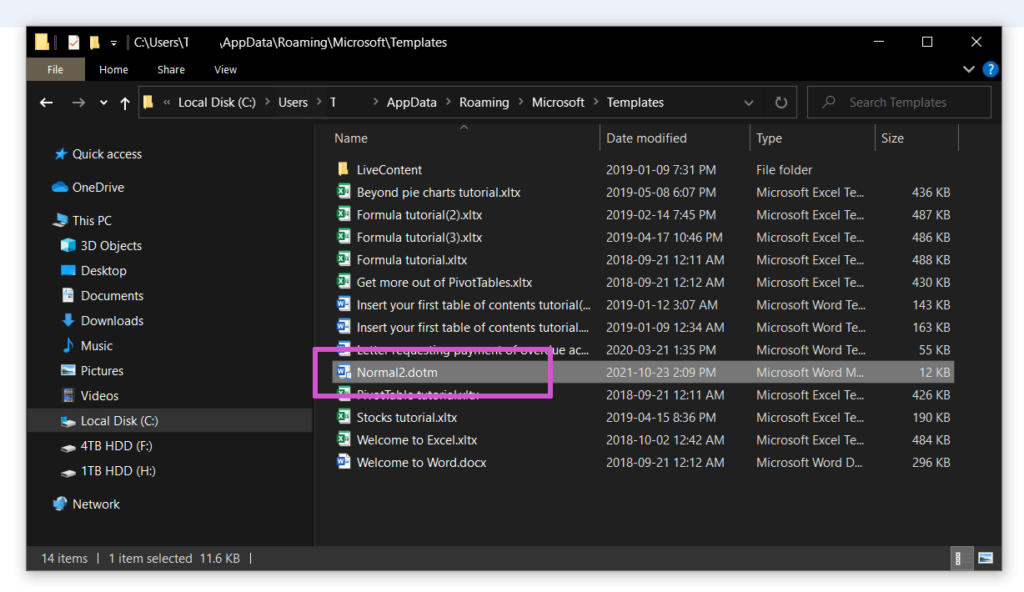Click the File folder type cell

(x=784, y=170)
